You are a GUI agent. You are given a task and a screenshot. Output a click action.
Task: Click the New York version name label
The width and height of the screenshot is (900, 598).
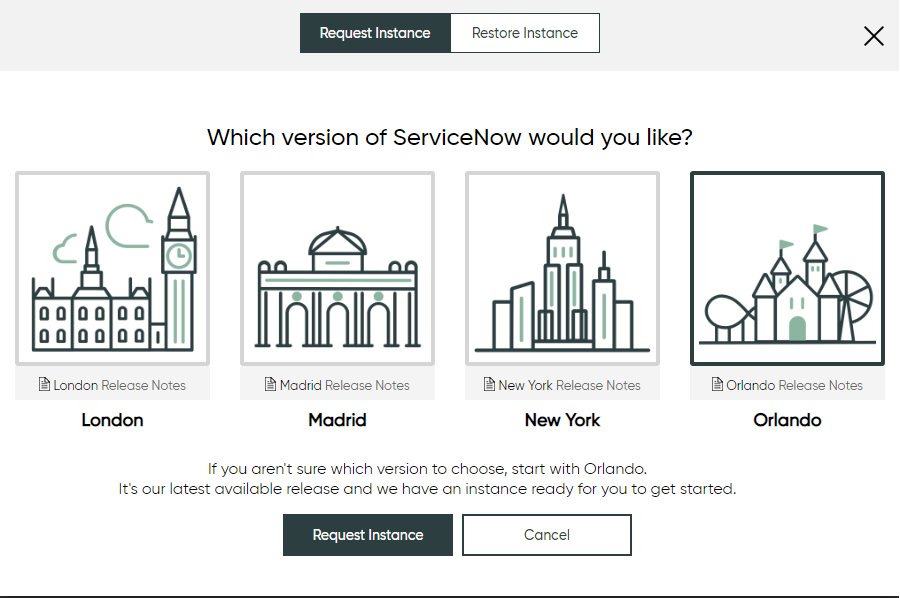pyautogui.click(x=562, y=420)
